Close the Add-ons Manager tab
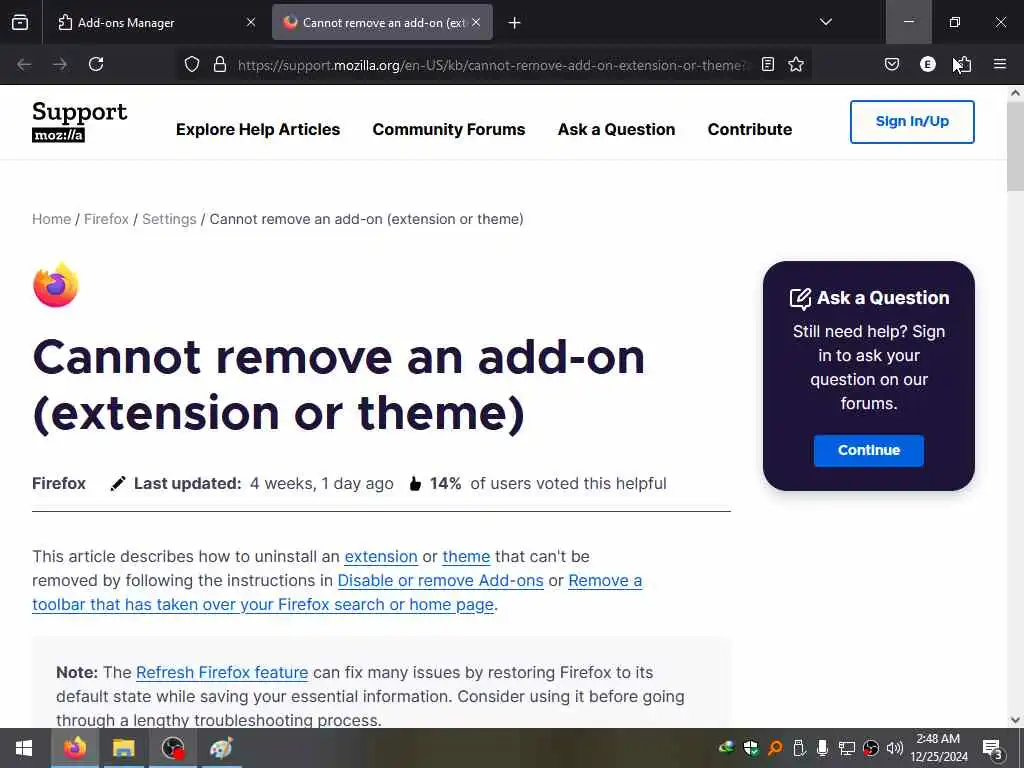 (251, 22)
